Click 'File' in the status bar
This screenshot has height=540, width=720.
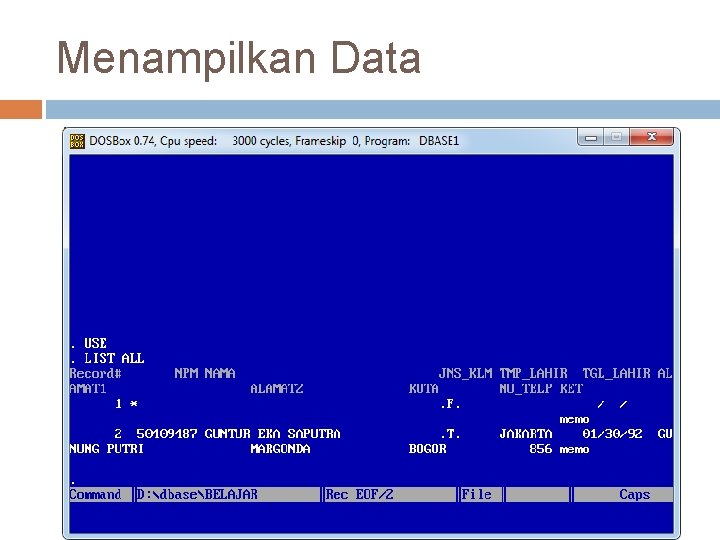click(476, 495)
